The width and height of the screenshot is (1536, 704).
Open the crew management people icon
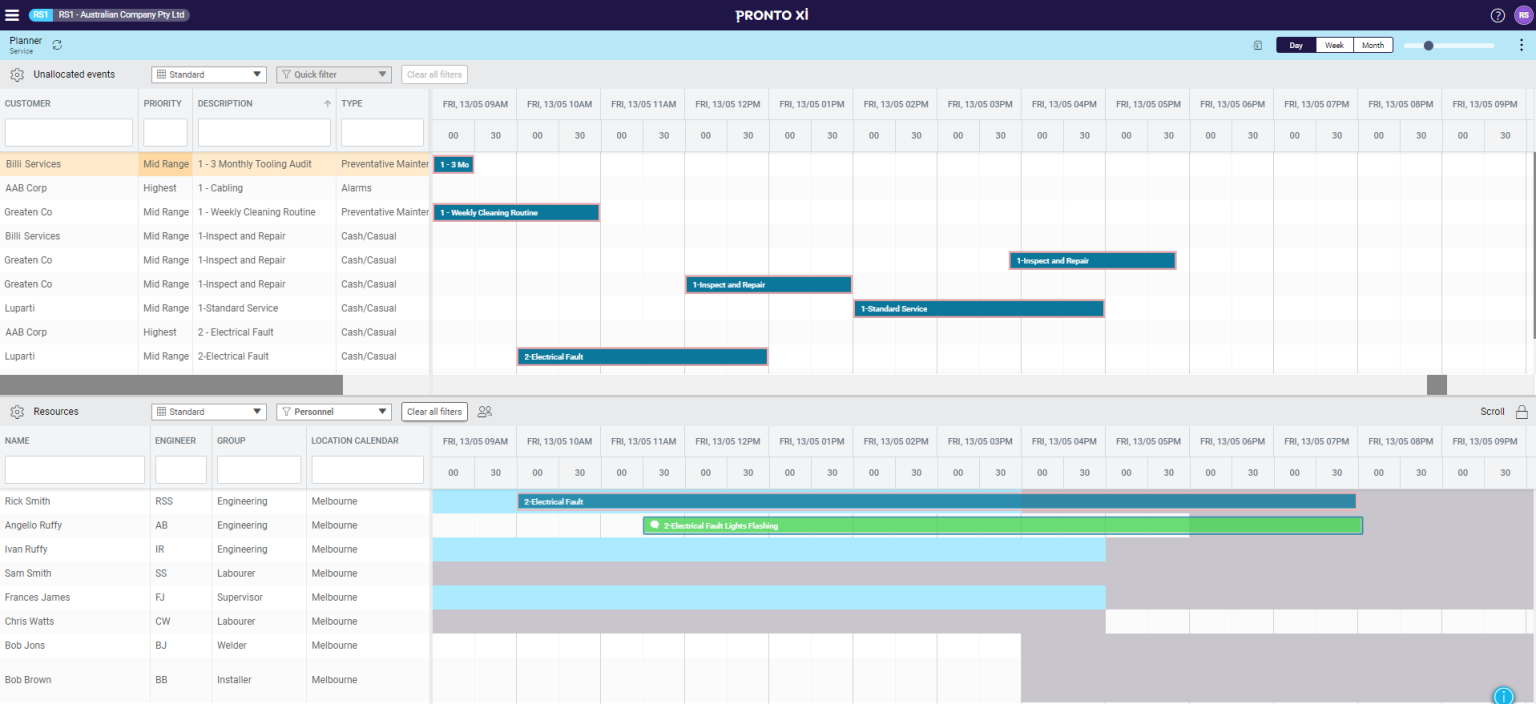485,411
